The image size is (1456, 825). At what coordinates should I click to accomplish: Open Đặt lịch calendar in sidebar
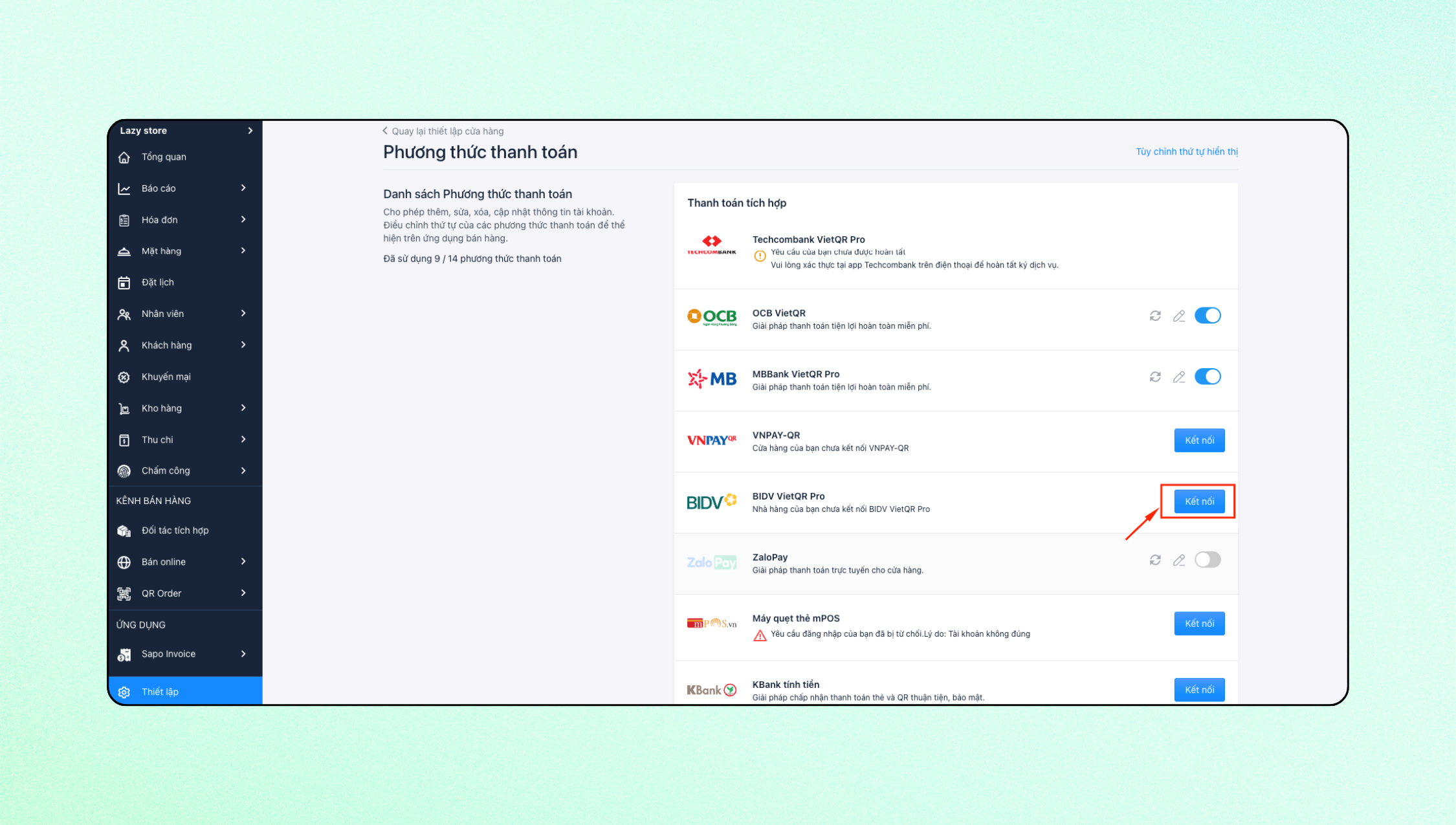[x=157, y=282]
